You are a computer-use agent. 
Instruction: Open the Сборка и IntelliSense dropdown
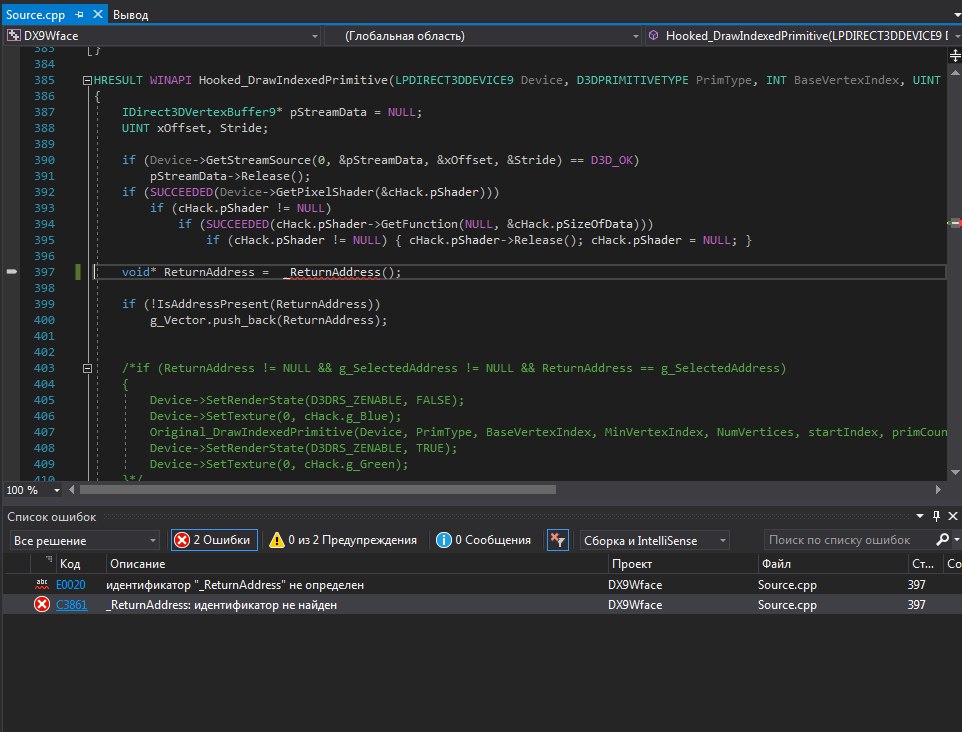(654, 540)
